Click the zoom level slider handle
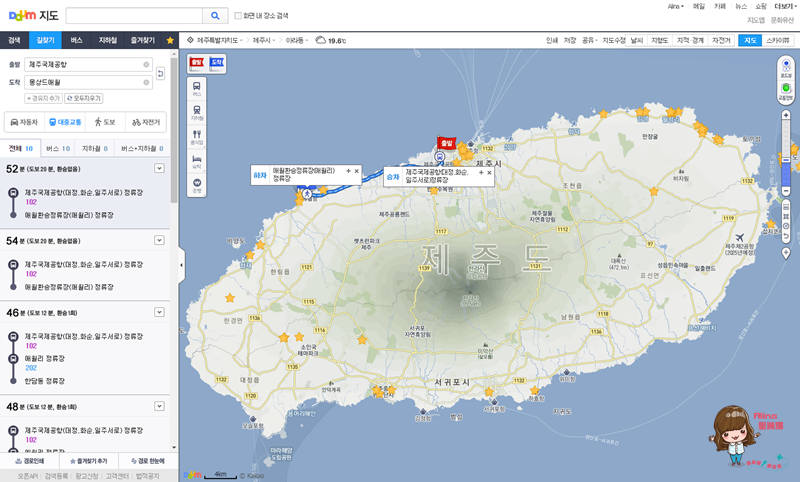 point(786,160)
